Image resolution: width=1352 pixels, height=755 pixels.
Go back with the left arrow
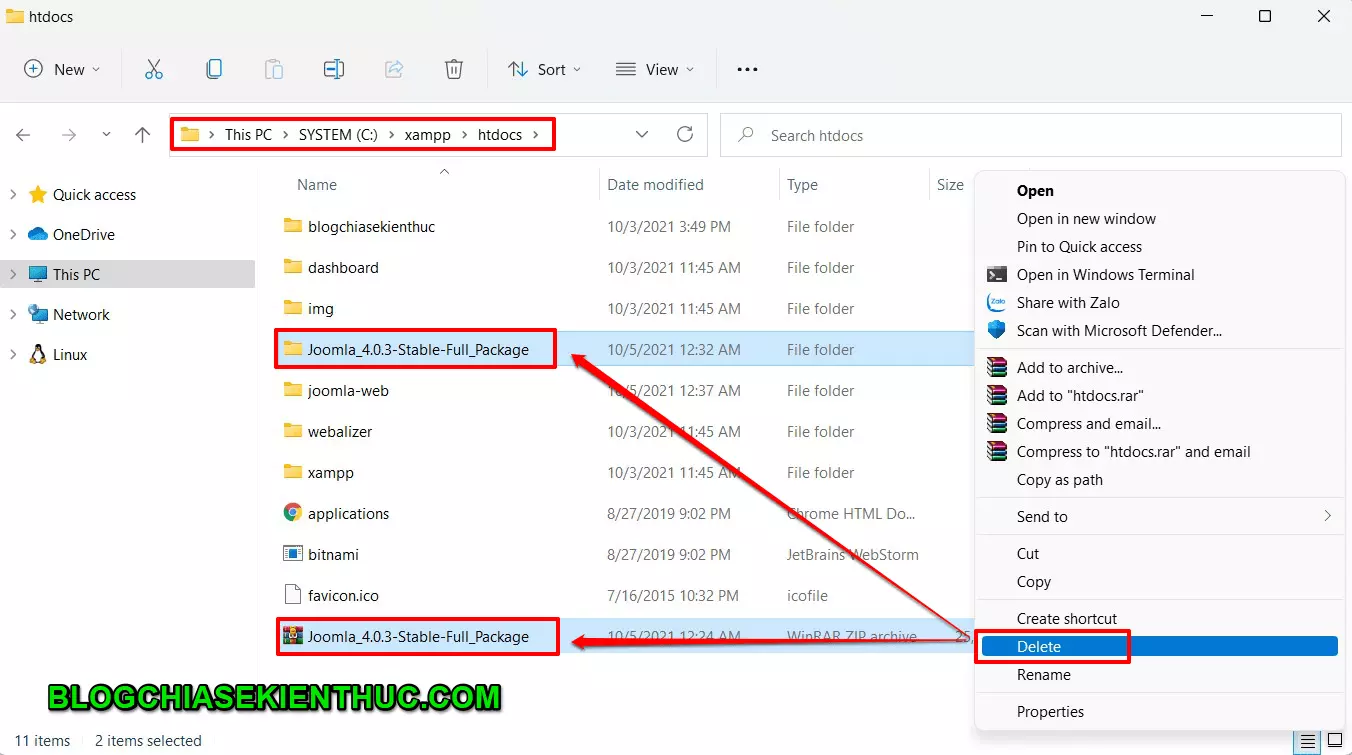coord(24,135)
